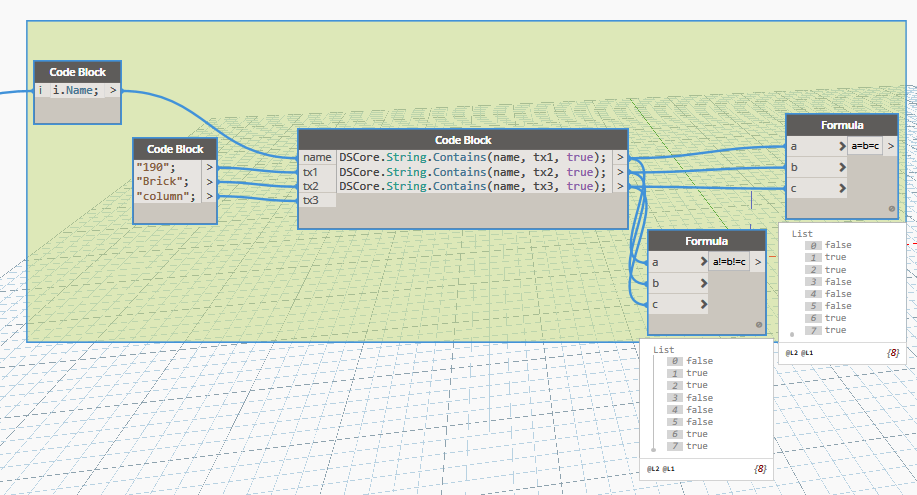This screenshot has width=917, height=495.
Task: Click the tx2 input port
Action: [x=318, y=186]
